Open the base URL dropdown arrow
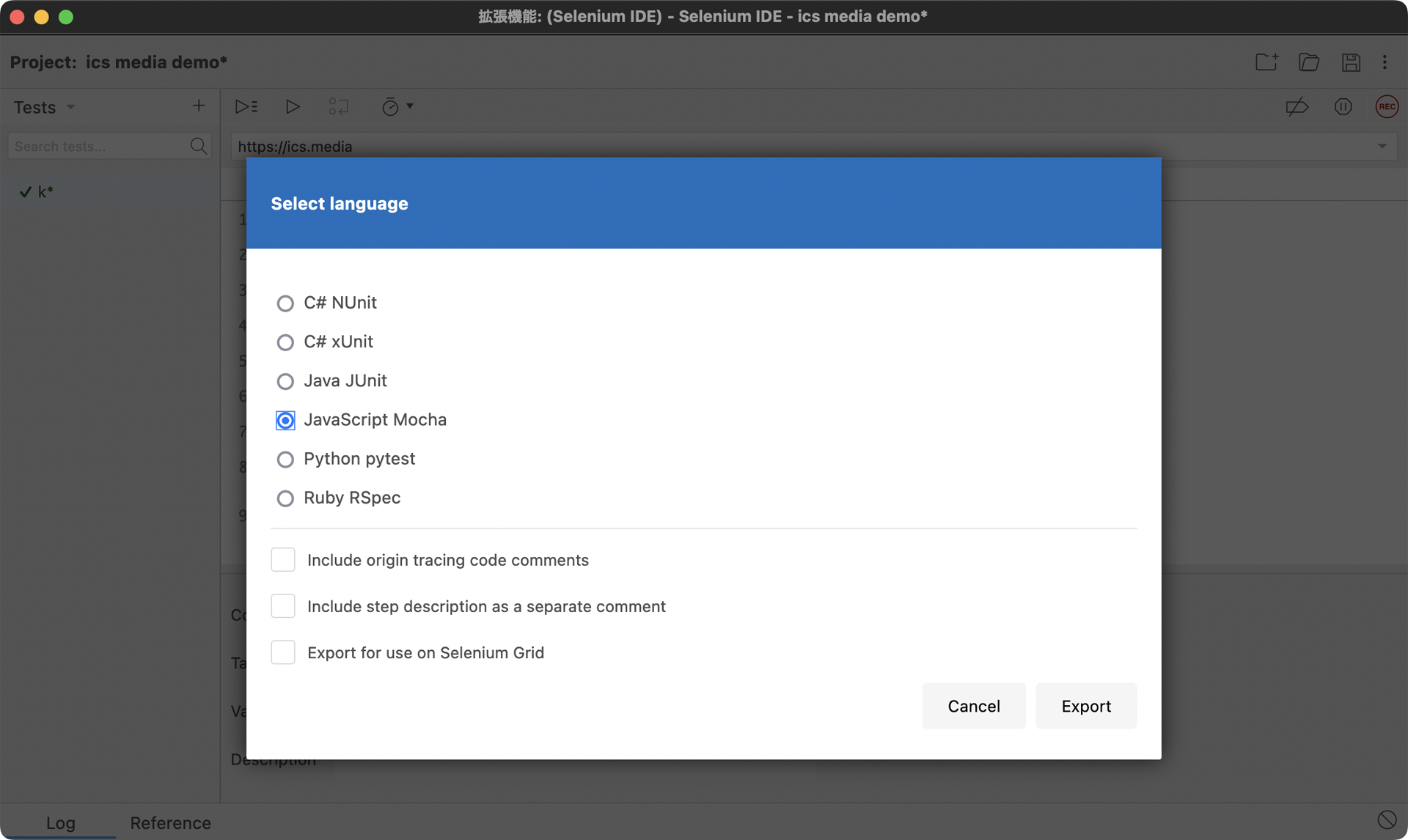The width and height of the screenshot is (1408, 840). (x=1382, y=146)
